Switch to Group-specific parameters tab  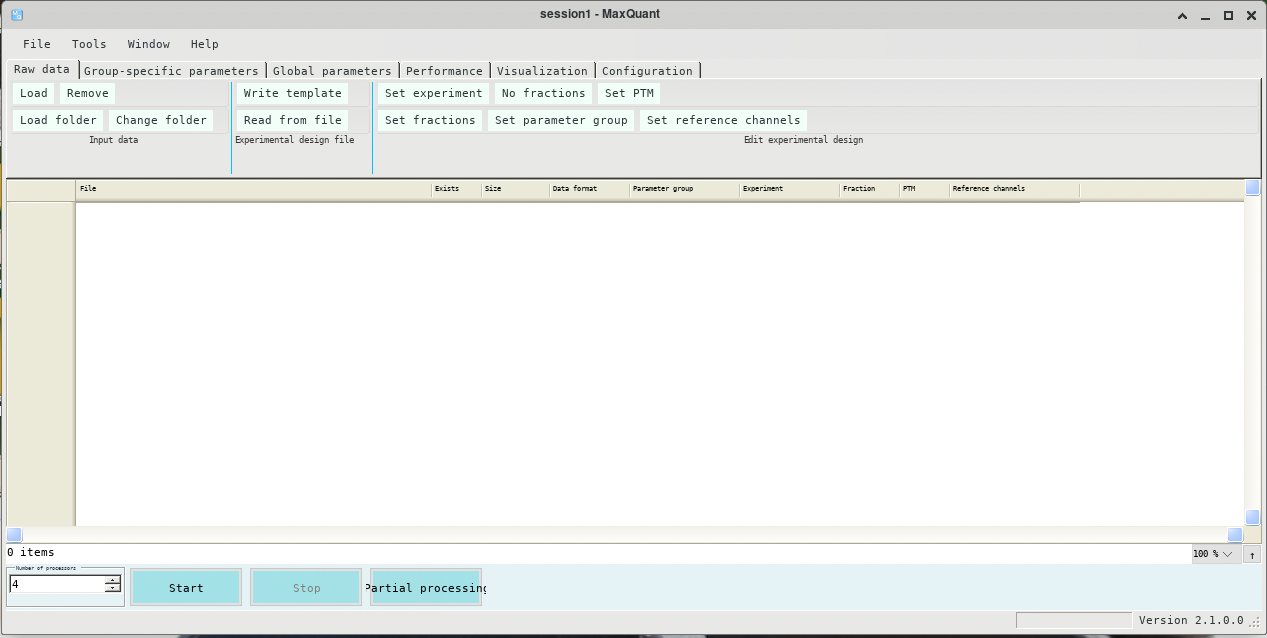point(172,71)
